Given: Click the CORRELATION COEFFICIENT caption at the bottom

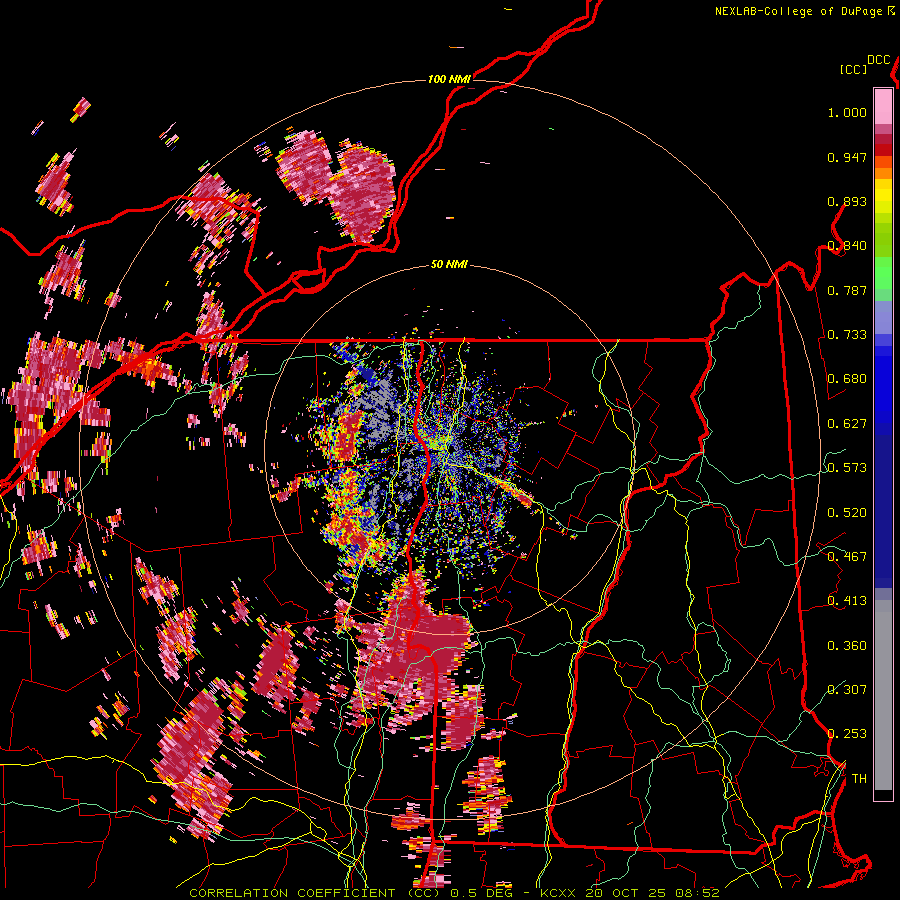Looking at the screenshot, I should [x=292, y=893].
